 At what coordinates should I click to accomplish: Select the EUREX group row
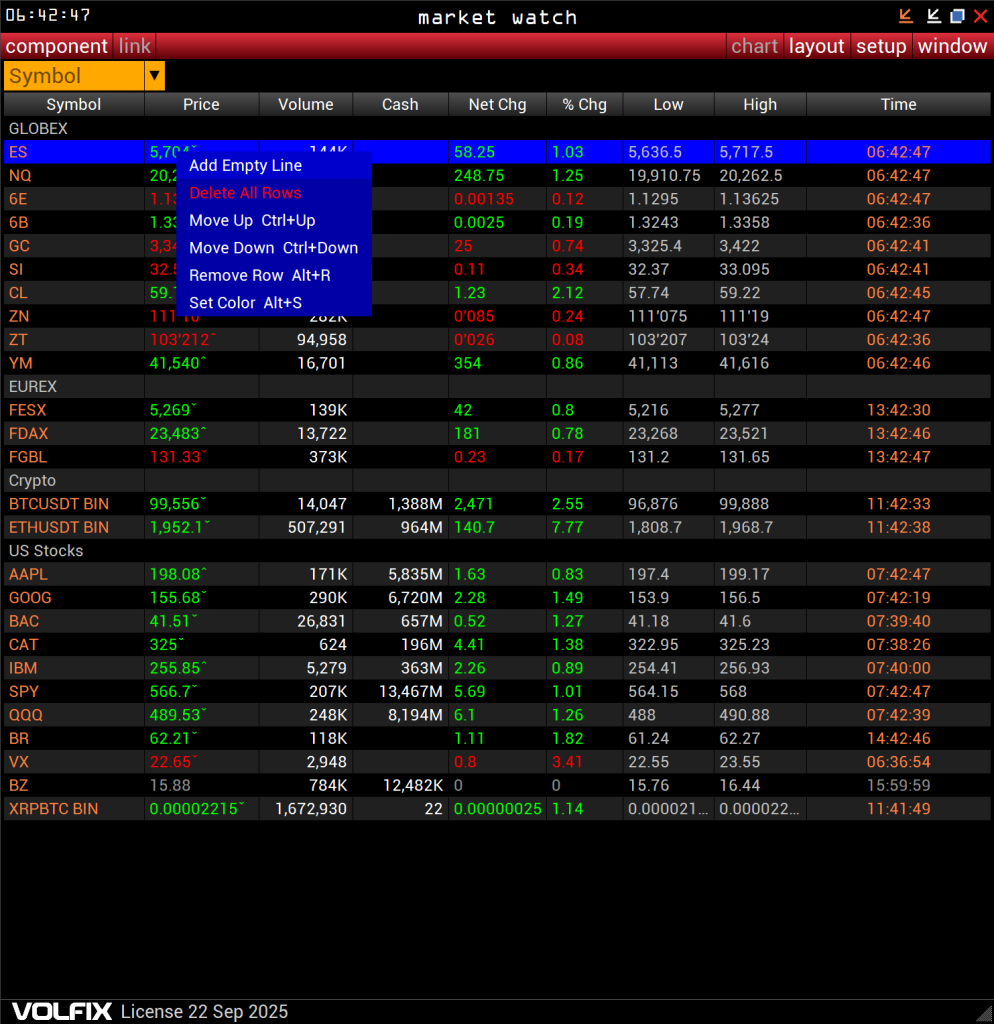click(497, 387)
